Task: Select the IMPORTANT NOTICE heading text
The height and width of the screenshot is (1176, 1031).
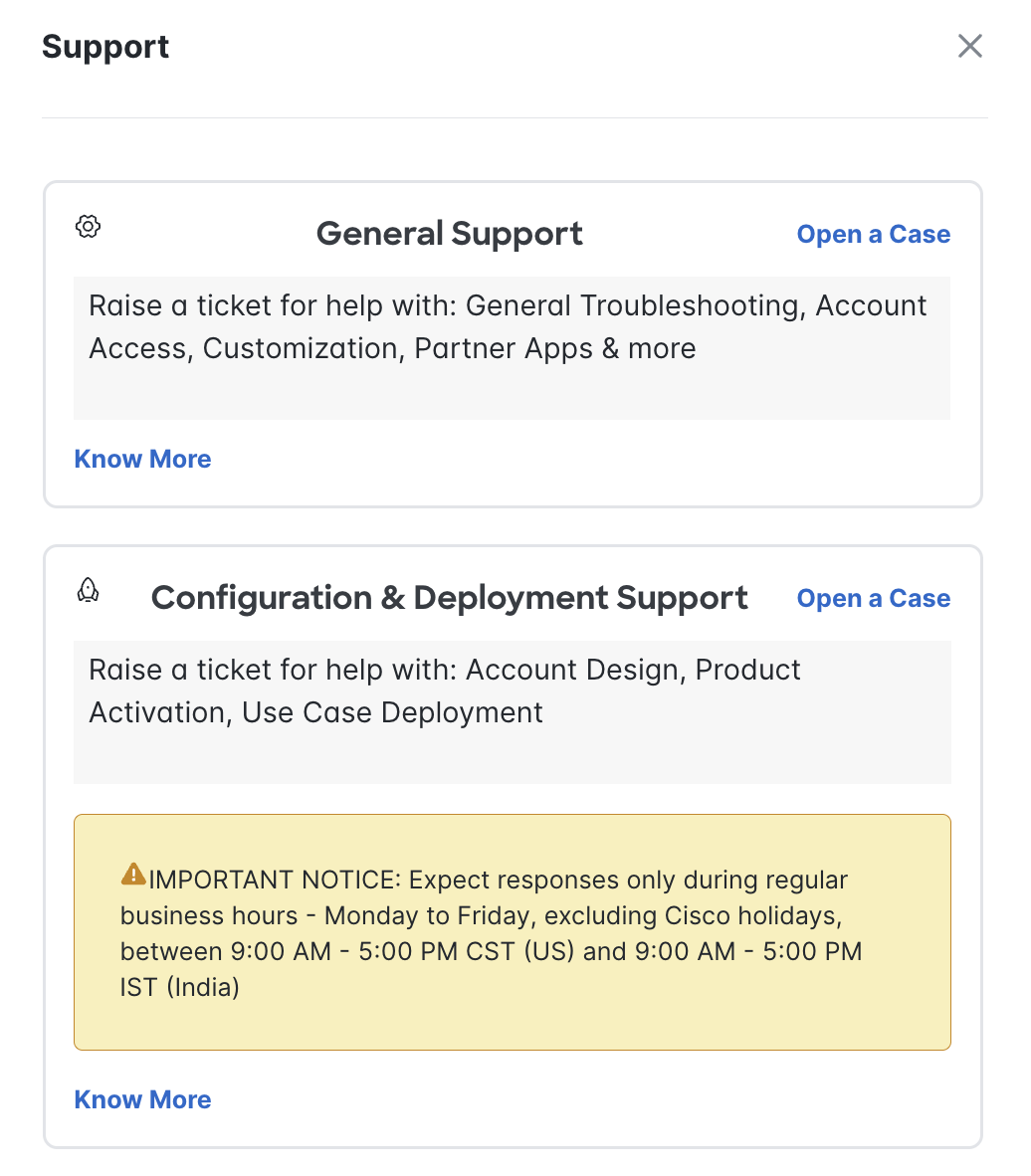Action: (x=276, y=880)
